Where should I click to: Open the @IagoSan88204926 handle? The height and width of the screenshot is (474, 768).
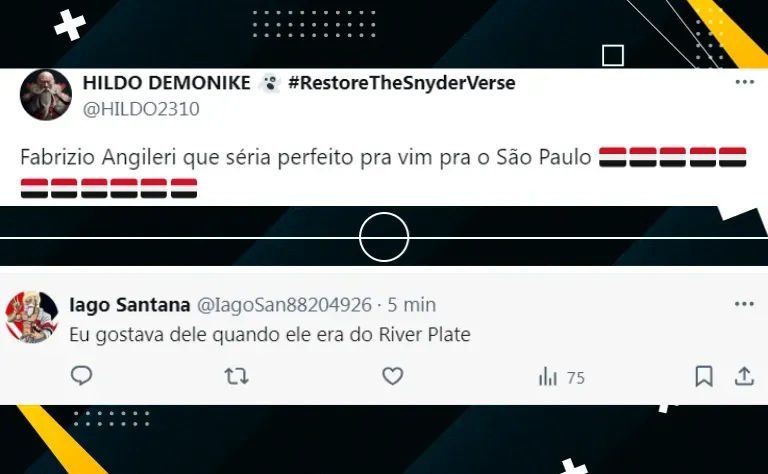[284, 305]
